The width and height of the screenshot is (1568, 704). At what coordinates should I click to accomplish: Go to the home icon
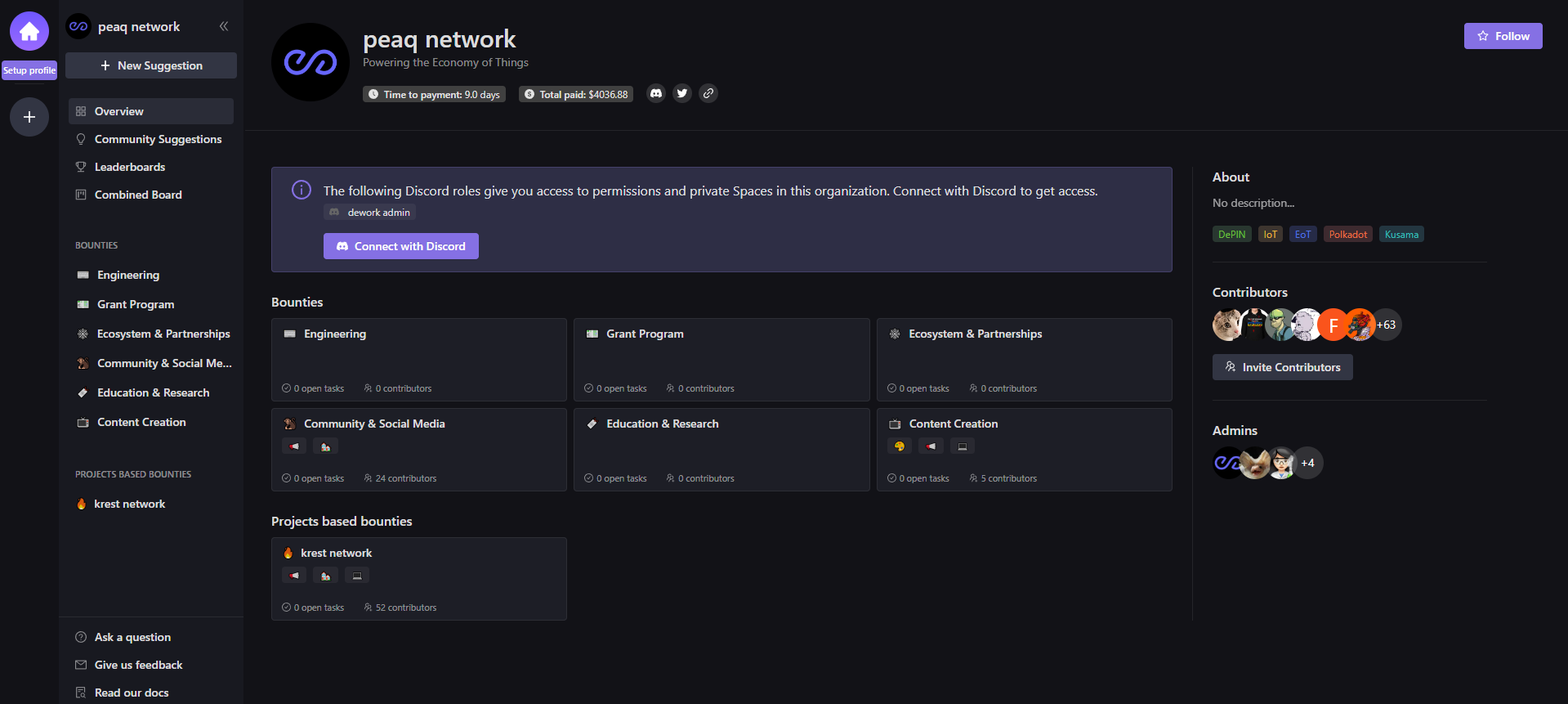[x=29, y=31]
